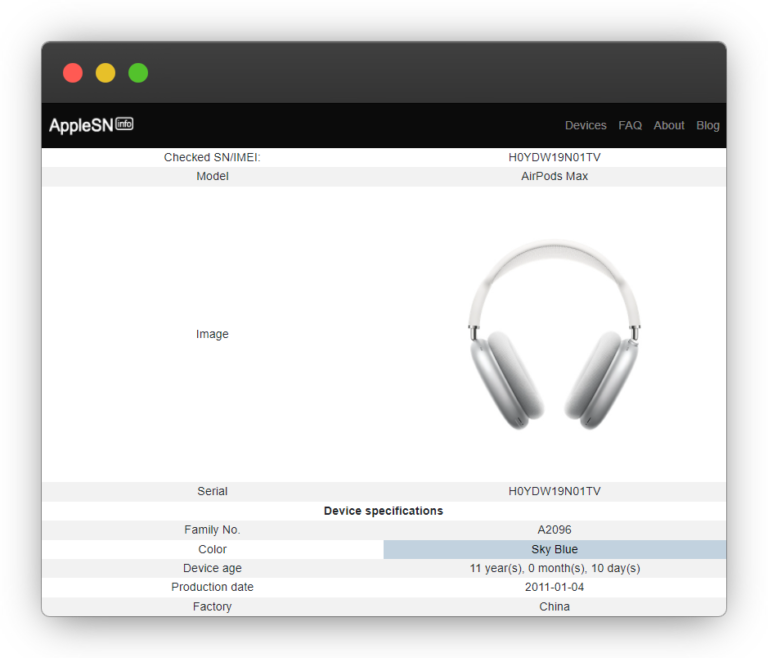Click the AirPods Max product image
The width and height of the screenshot is (768, 658).
(x=554, y=335)
